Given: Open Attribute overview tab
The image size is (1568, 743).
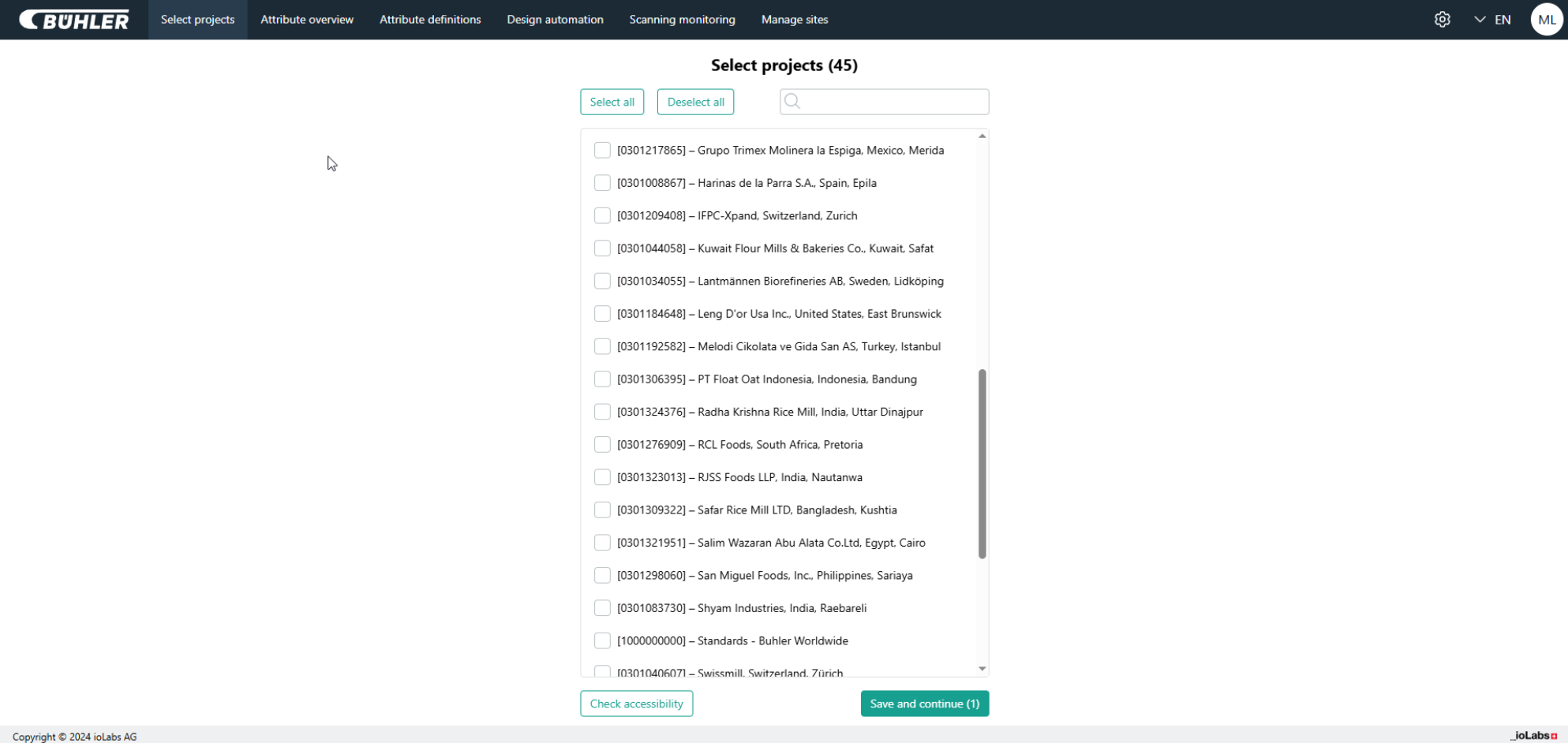Looking at the screenshot, I should 307,20.
